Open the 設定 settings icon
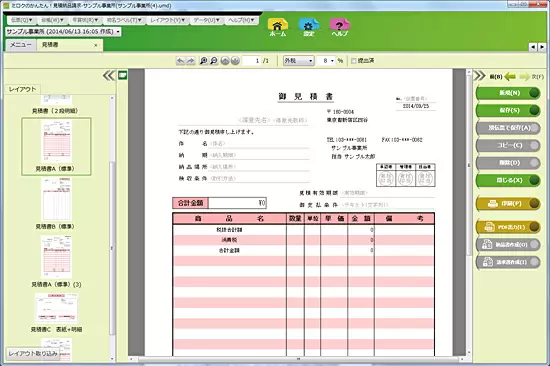Viewport: 550px width, 366px height. click(x=309, y=27)
